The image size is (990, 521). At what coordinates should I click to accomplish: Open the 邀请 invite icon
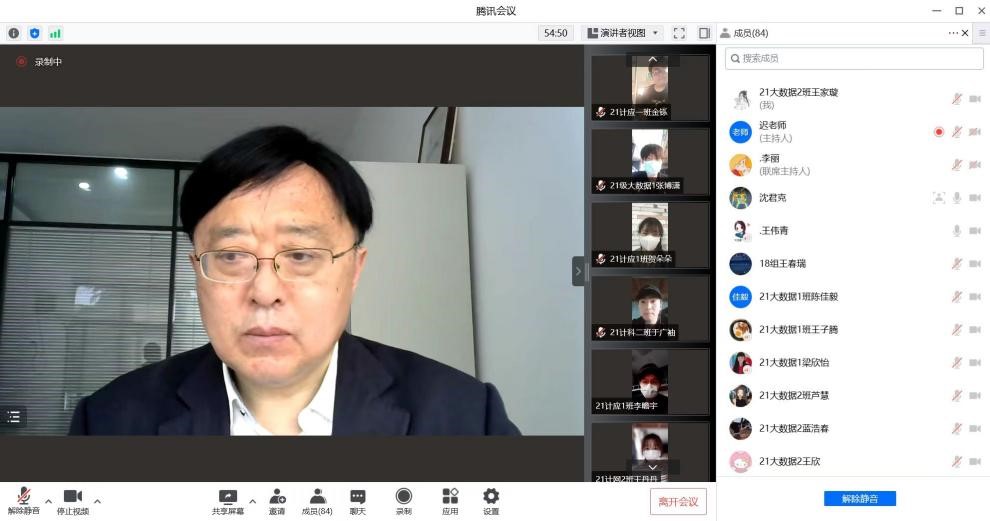(x=277, y=501)
